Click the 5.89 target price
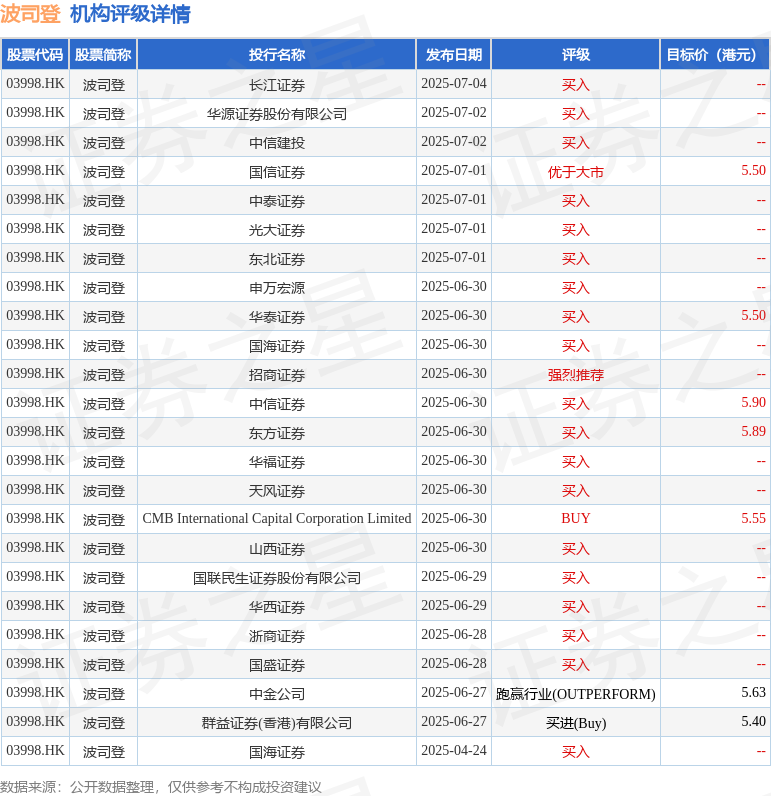 (x=753, y=431)
